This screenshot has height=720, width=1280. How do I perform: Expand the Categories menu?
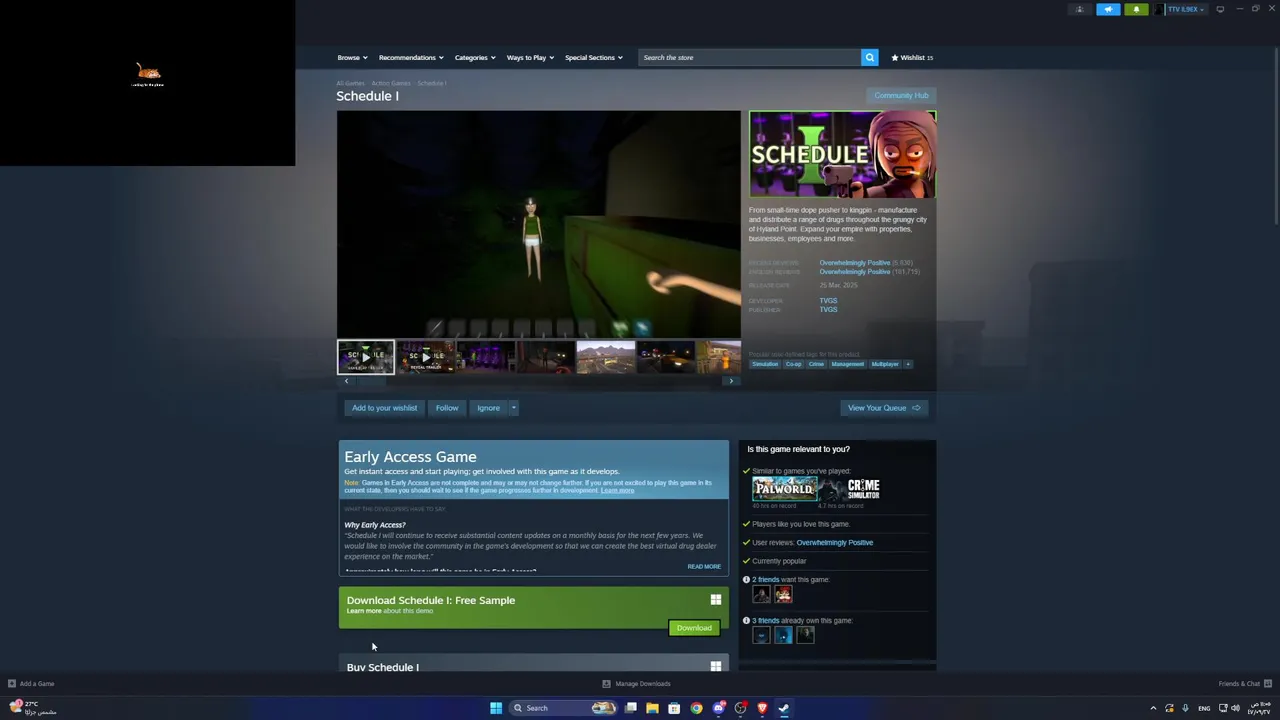[x=475, y=57]
